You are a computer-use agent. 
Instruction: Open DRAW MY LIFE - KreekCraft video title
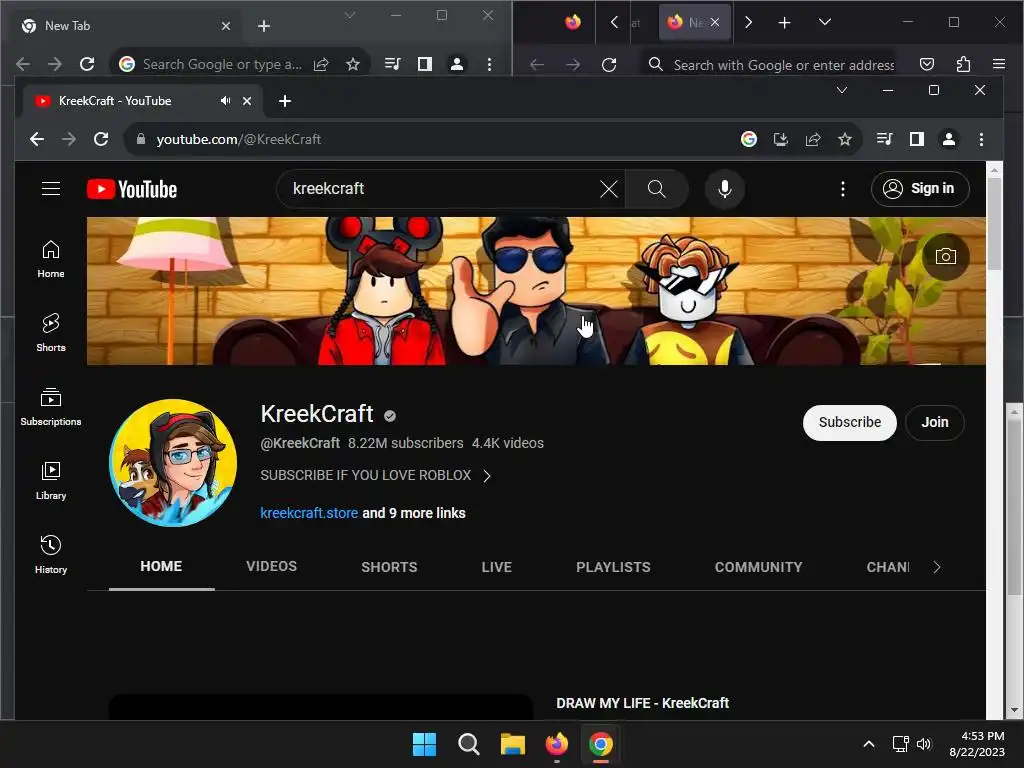(643, 703)
